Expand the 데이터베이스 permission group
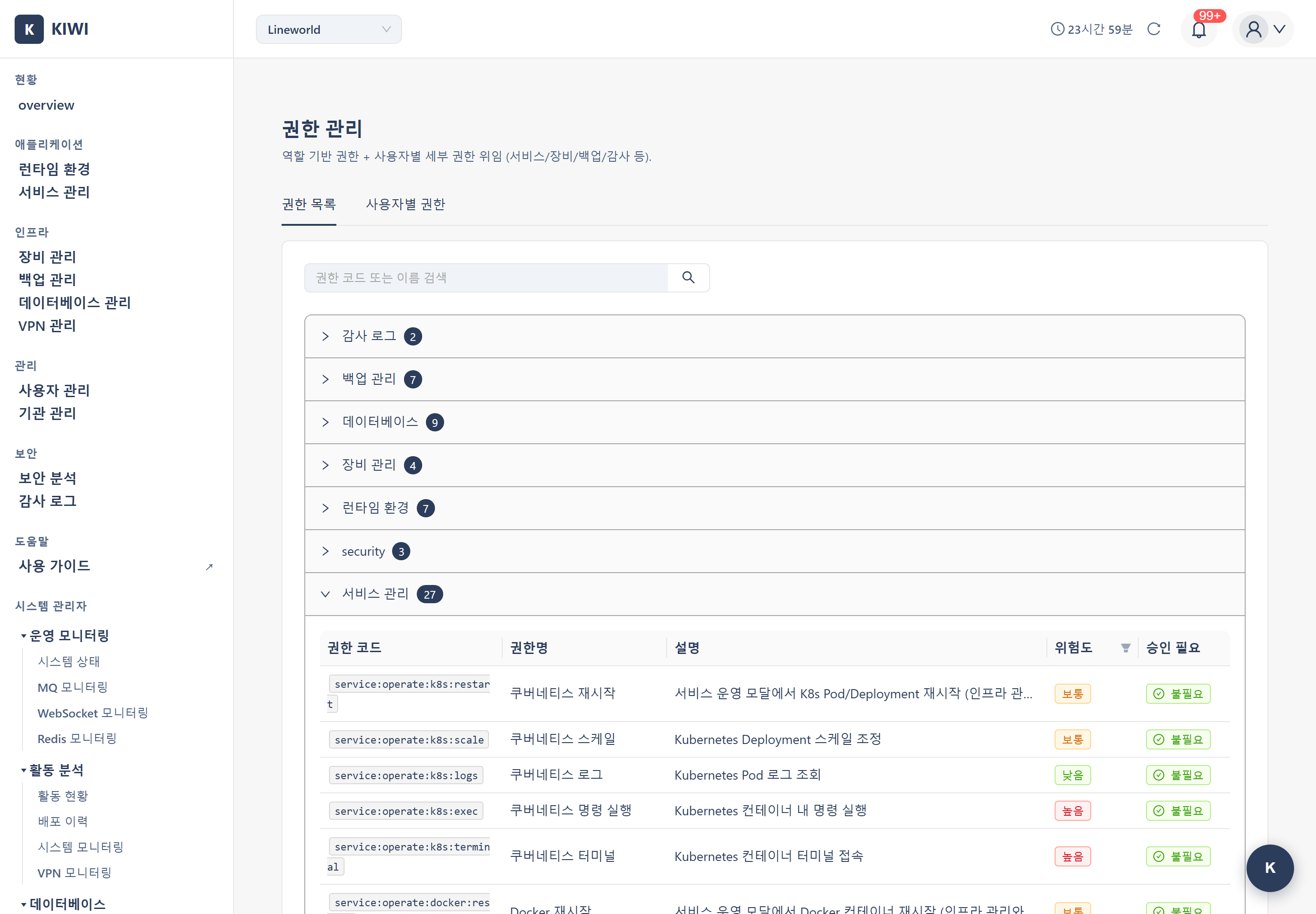The height and width of the screenshot is (914, 1316). click(775, 422)
